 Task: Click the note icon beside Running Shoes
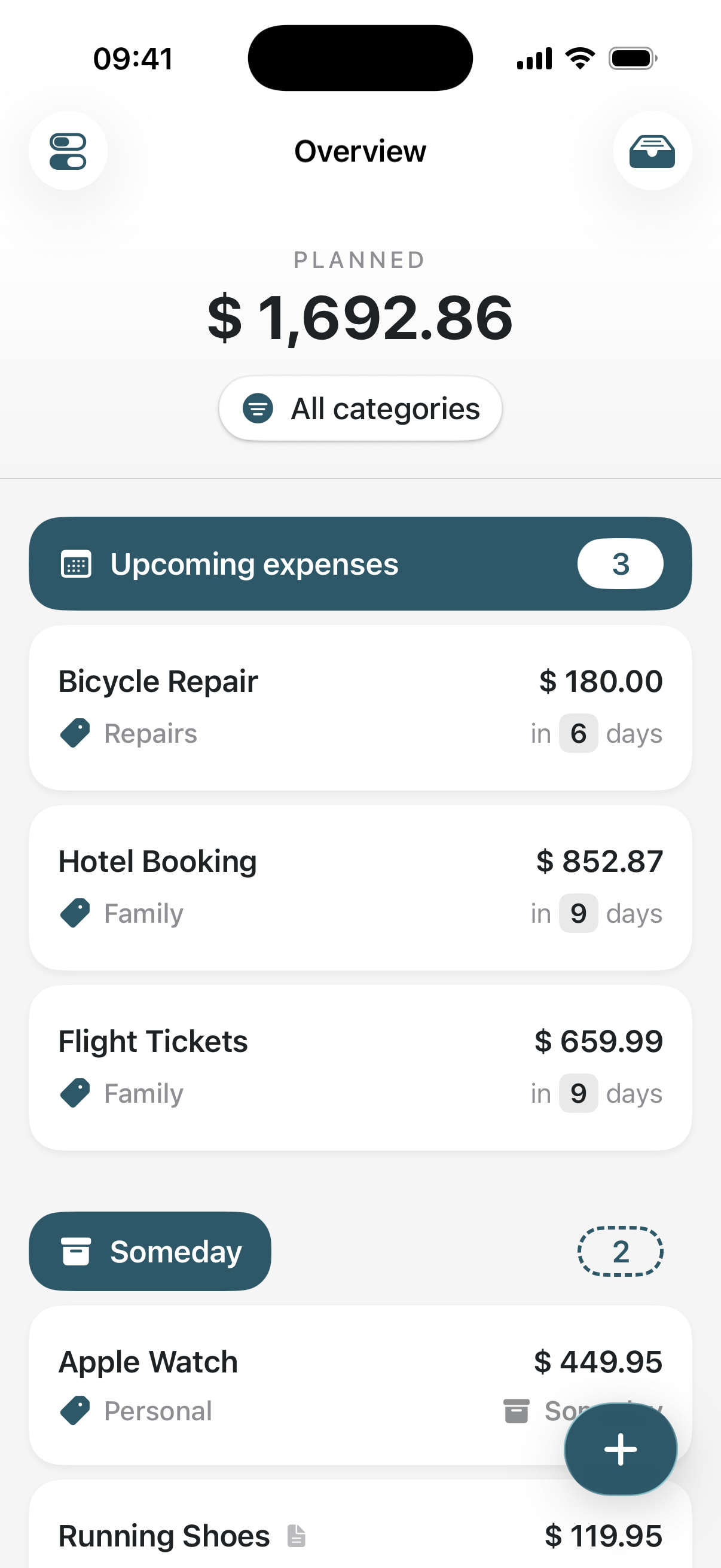coord(297,1535)
